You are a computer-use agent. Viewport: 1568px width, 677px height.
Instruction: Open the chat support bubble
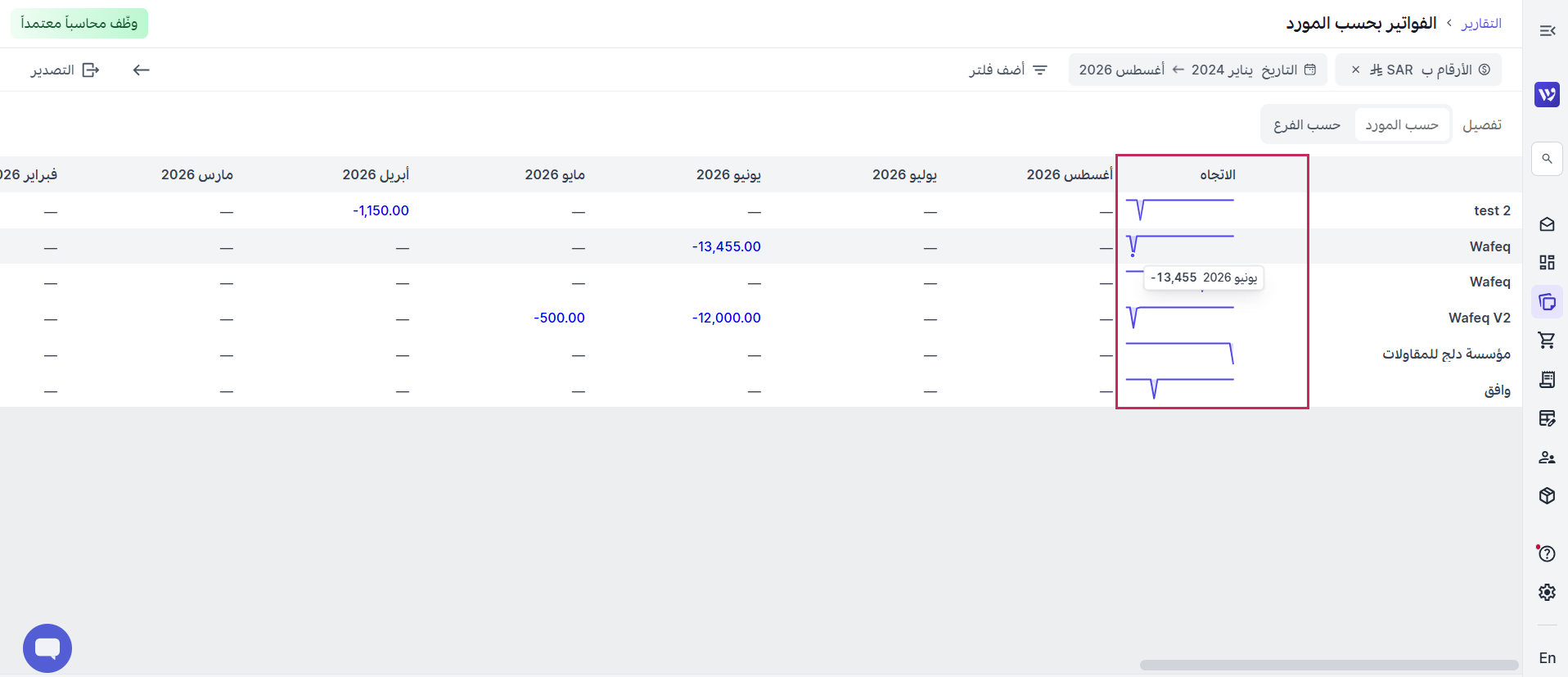point(47,648)
